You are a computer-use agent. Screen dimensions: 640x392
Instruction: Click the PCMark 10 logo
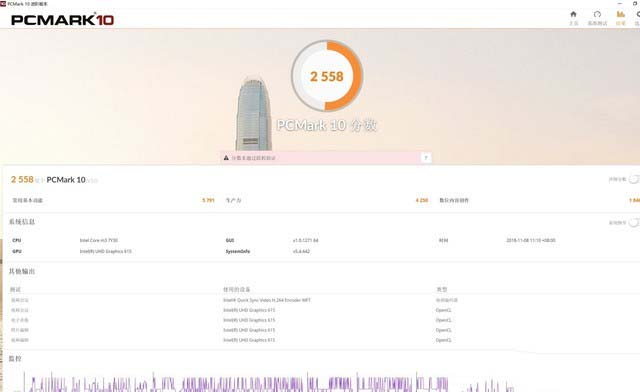(62, 20)
